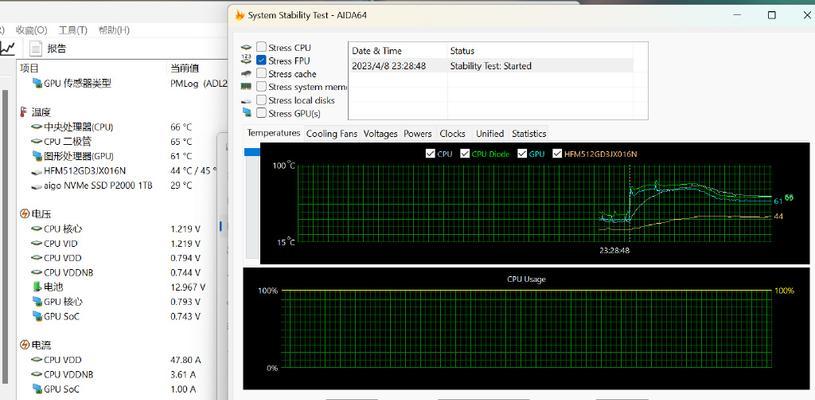Click icon next to CPU VID
Image resolution: width=815 pixels, height=400 pixels.
[x=37, y=243]
